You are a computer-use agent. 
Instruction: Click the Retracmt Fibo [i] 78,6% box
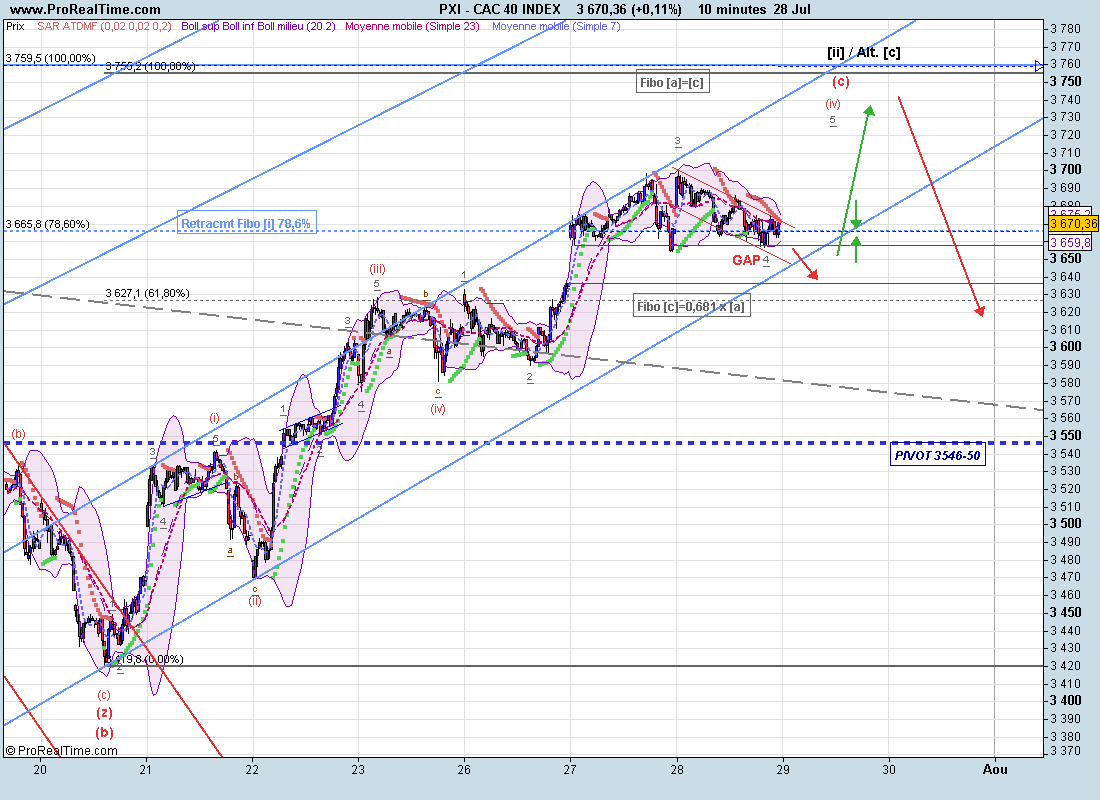[x=246, y=222]
